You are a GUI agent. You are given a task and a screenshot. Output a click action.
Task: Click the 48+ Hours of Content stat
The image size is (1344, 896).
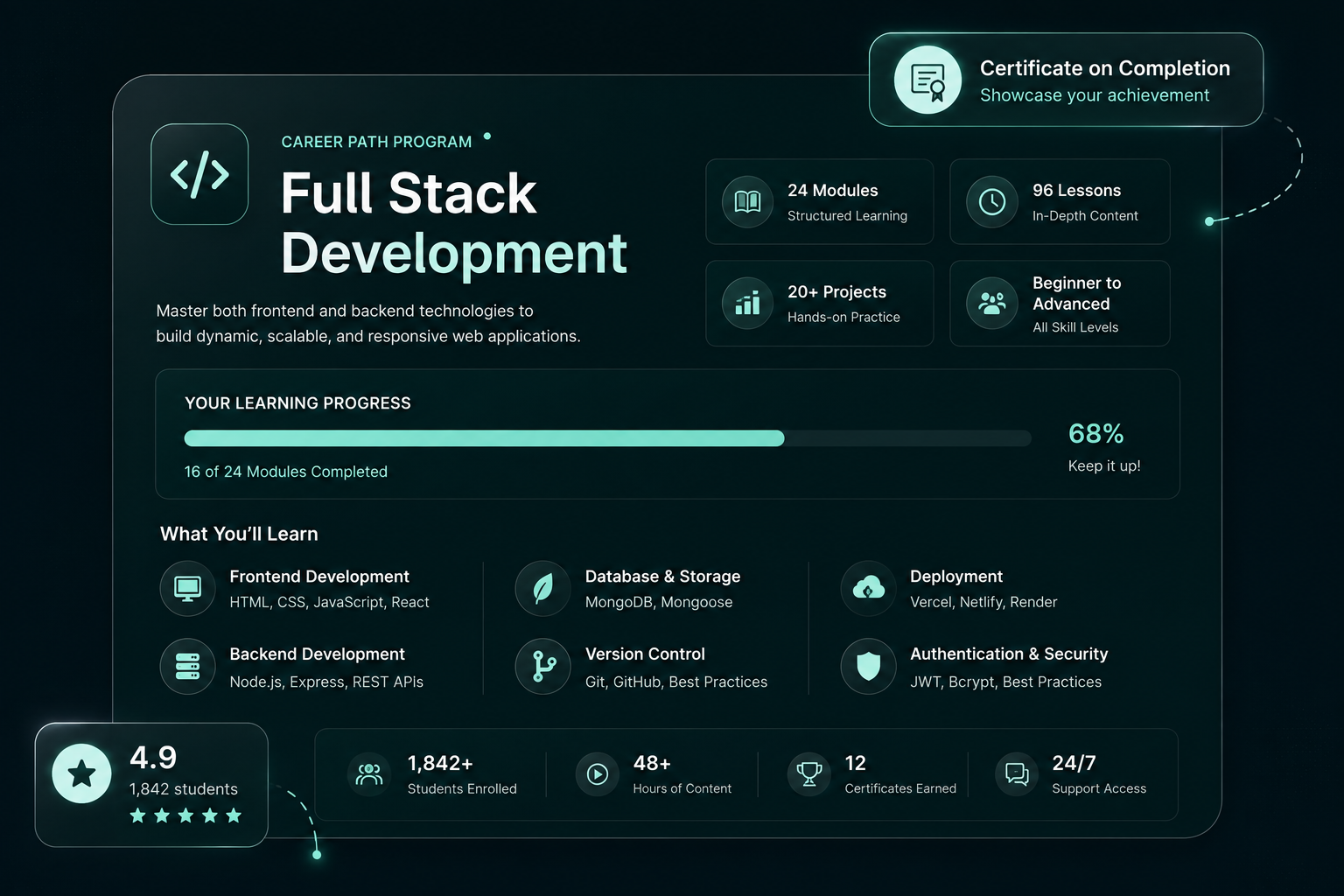[x=654, y=774]
